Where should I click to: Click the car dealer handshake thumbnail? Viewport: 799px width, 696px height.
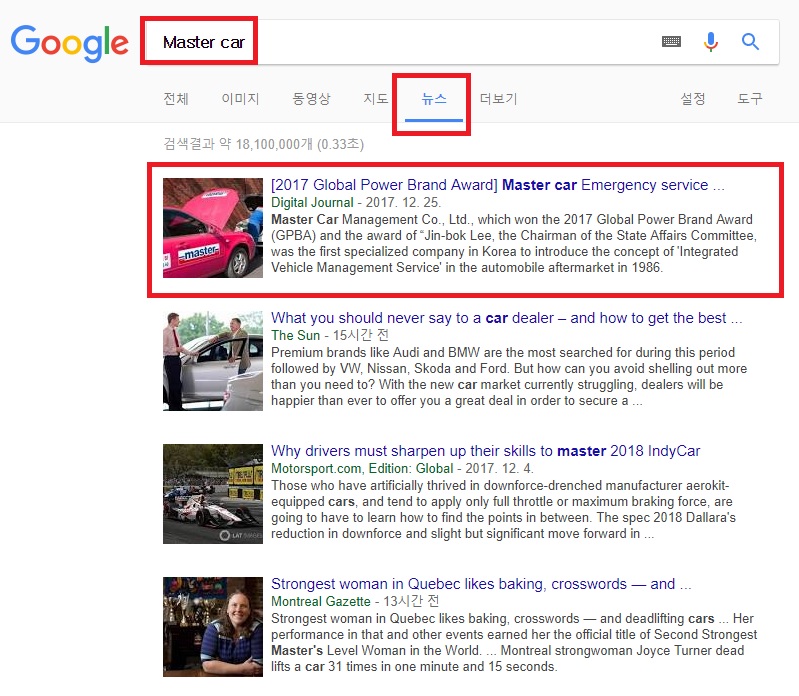click(x=213, y=361)
